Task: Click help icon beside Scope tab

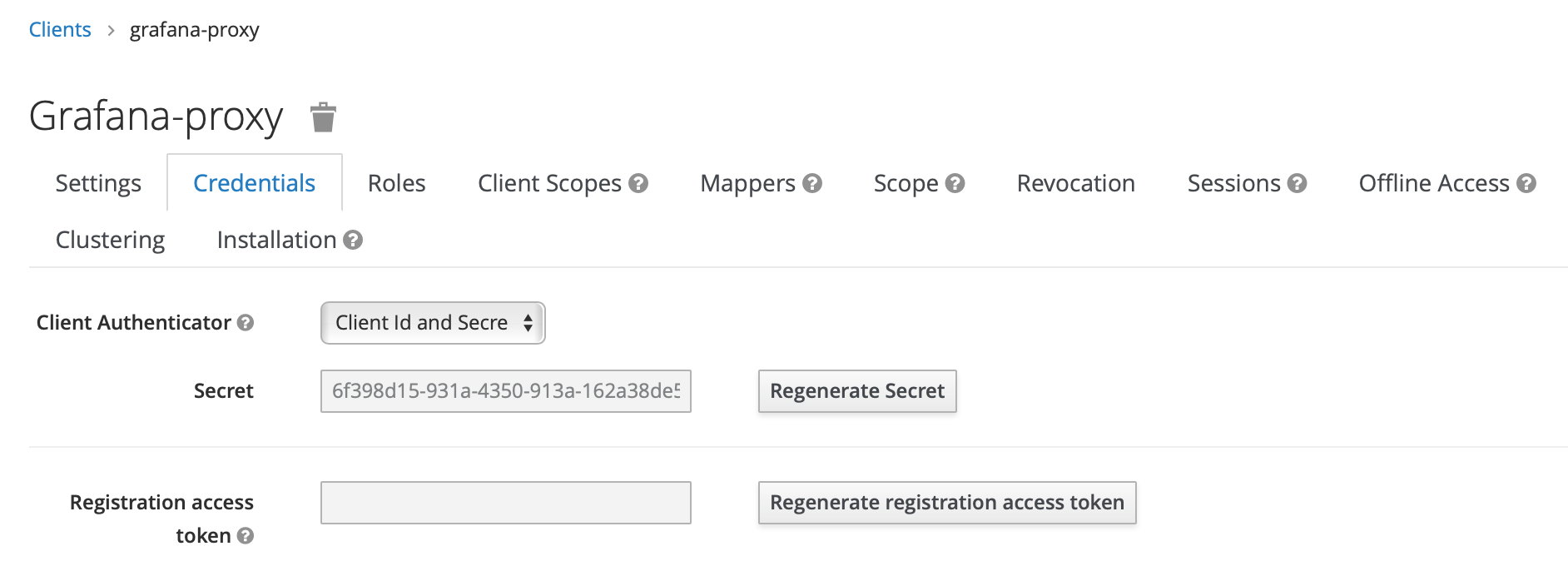Action: pos(955,183)
